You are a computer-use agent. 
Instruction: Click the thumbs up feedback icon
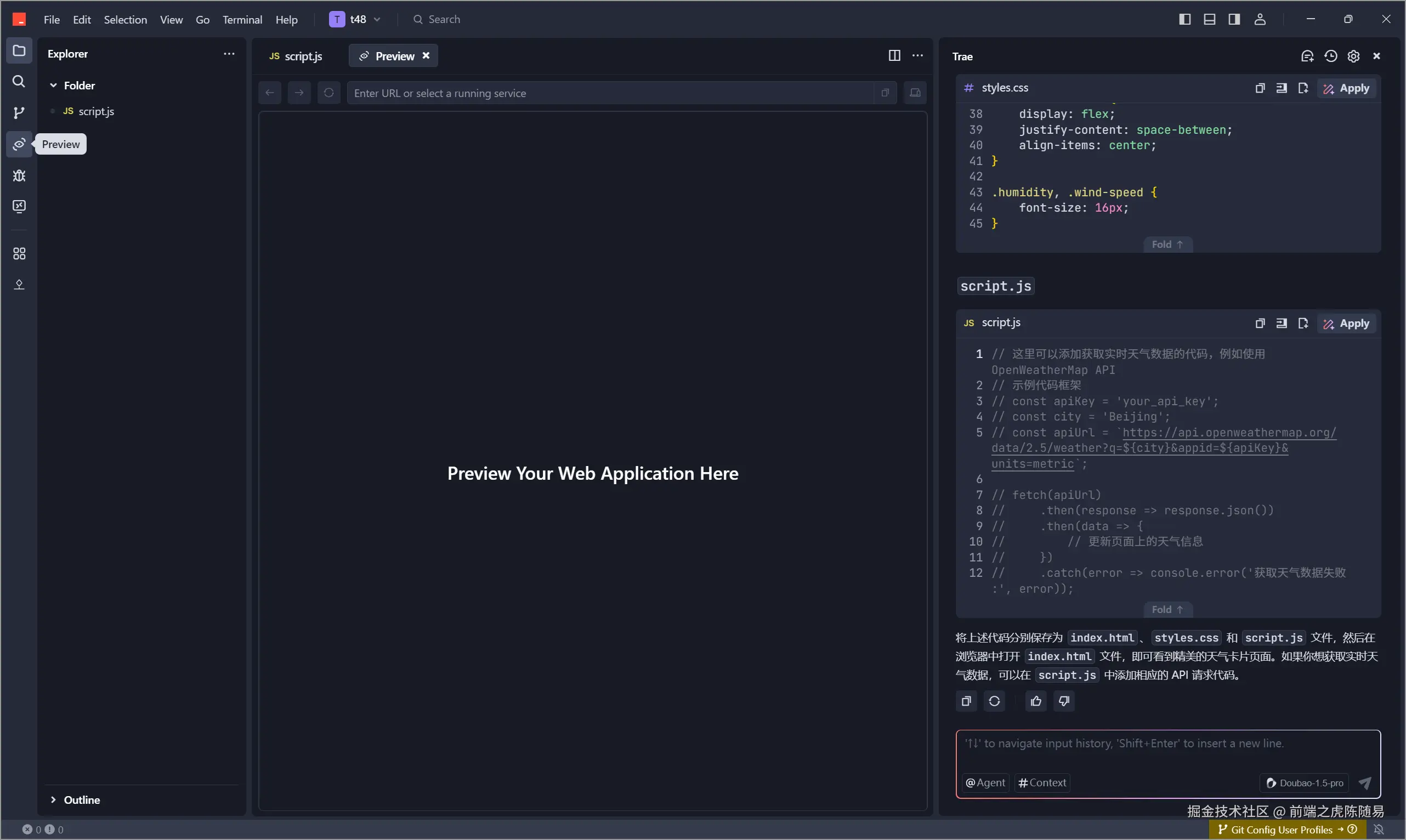point(1036,701)
